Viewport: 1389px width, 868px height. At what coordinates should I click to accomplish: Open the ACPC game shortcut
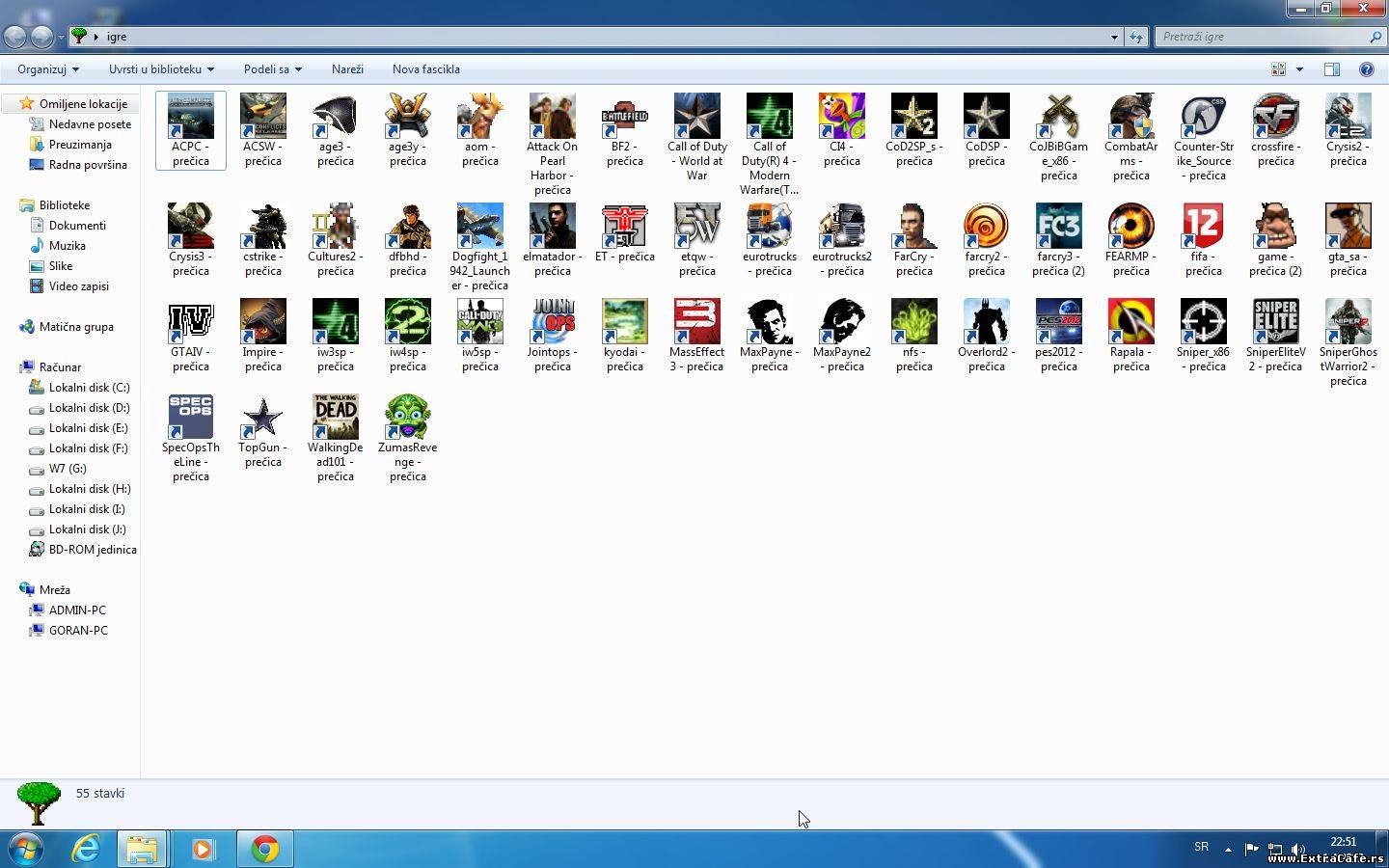point(191,130)
